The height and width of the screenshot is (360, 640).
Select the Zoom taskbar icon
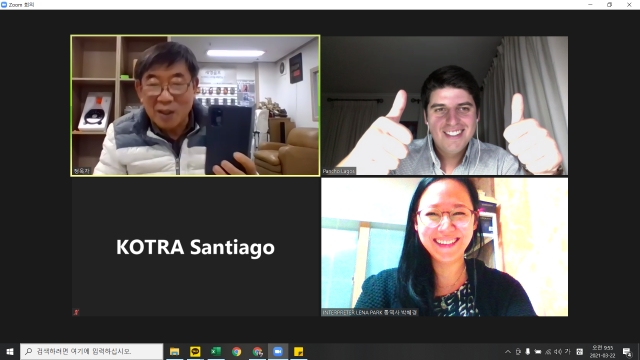(278, 351)
